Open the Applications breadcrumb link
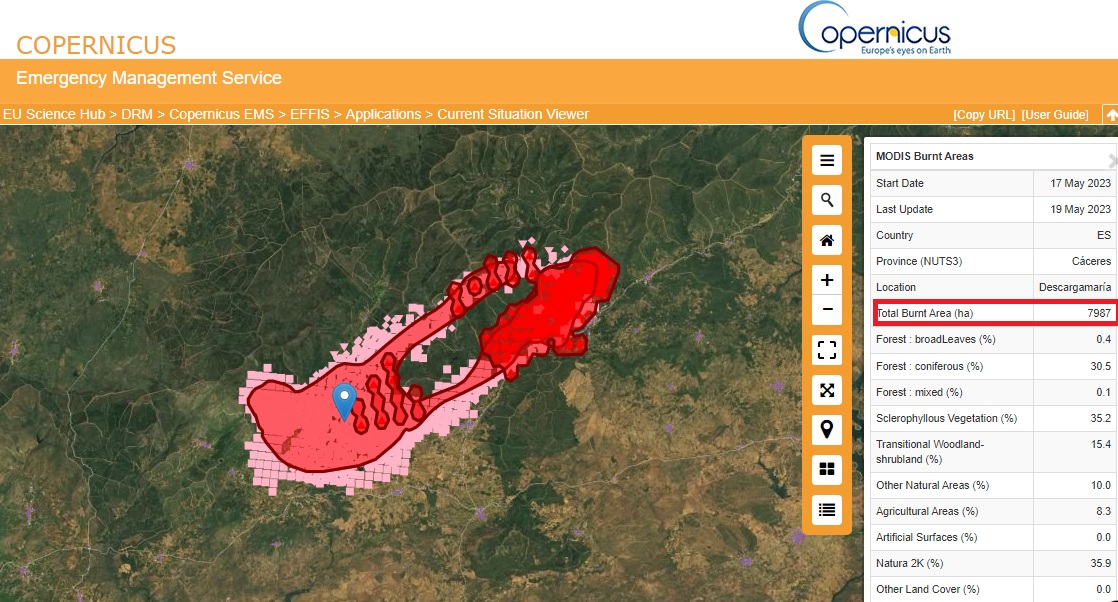 click(x=383, y=114)
